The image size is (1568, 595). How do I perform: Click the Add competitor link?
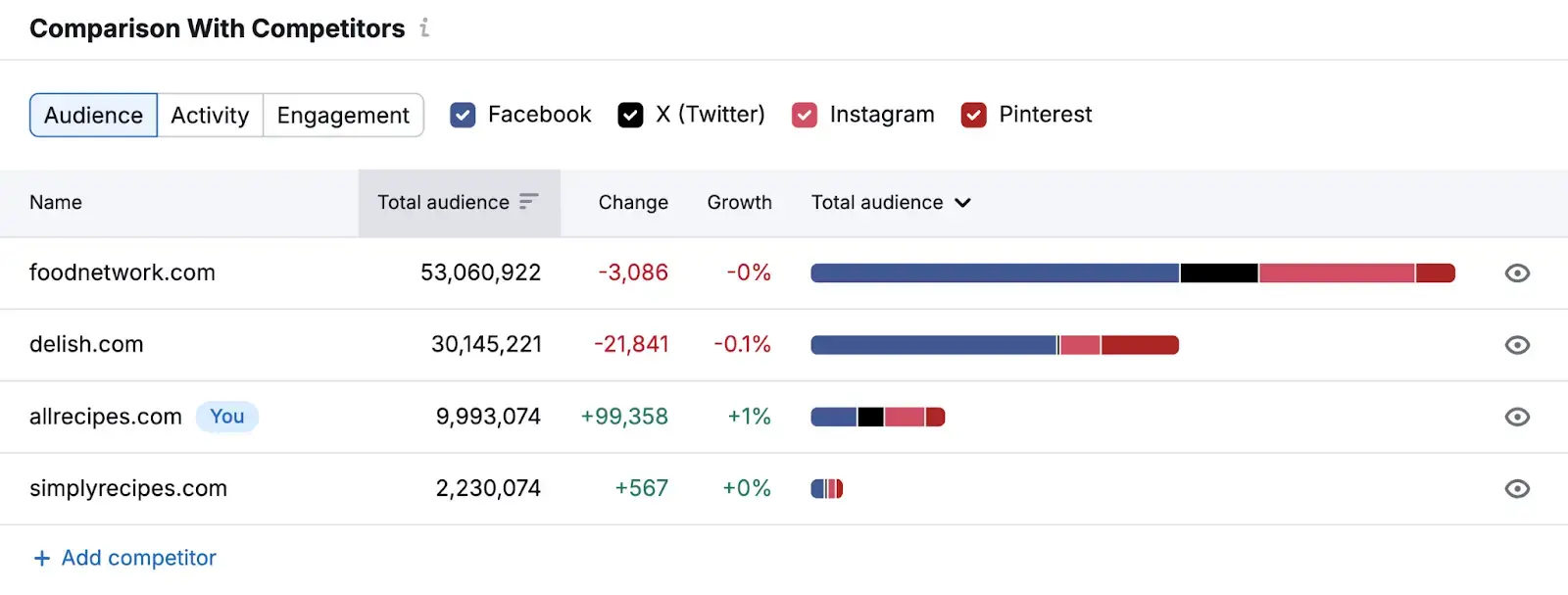[138, 558]
